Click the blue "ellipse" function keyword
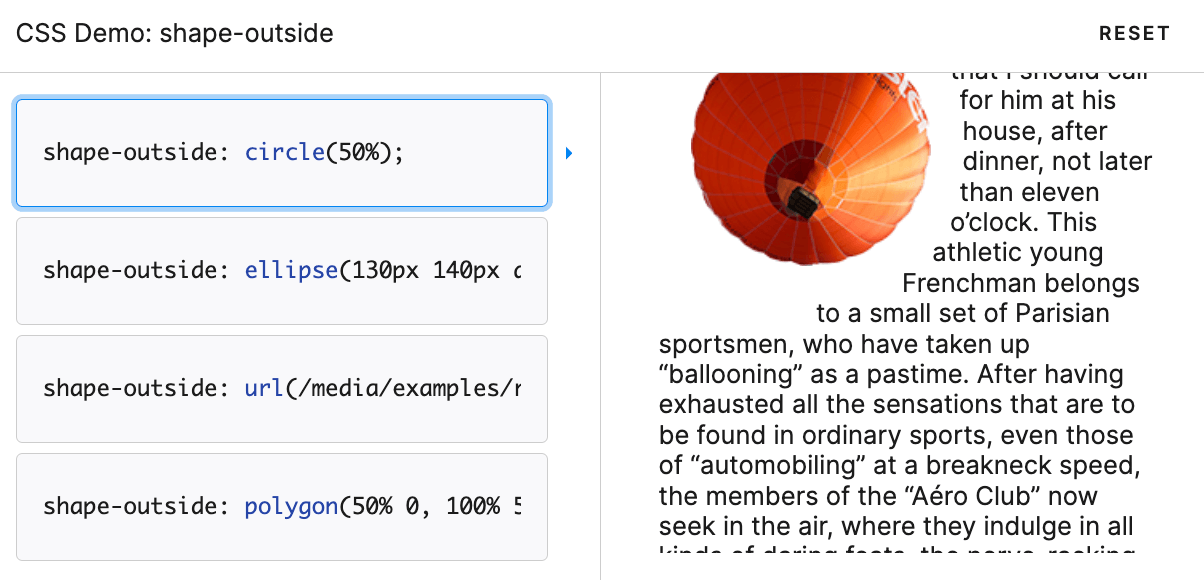 click(x=291, y=271)
